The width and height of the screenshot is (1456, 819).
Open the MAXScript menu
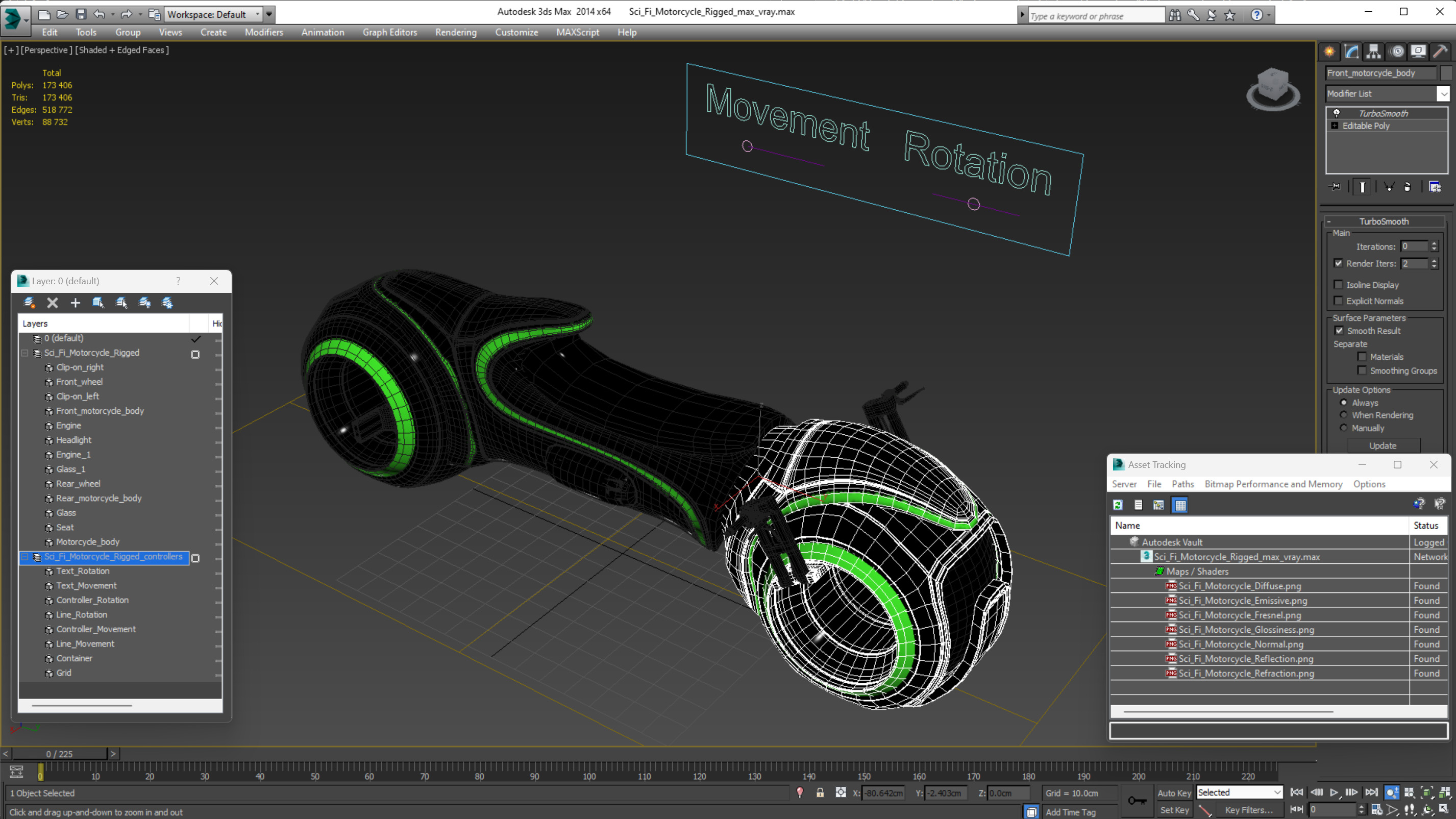[x=577, y=32]
